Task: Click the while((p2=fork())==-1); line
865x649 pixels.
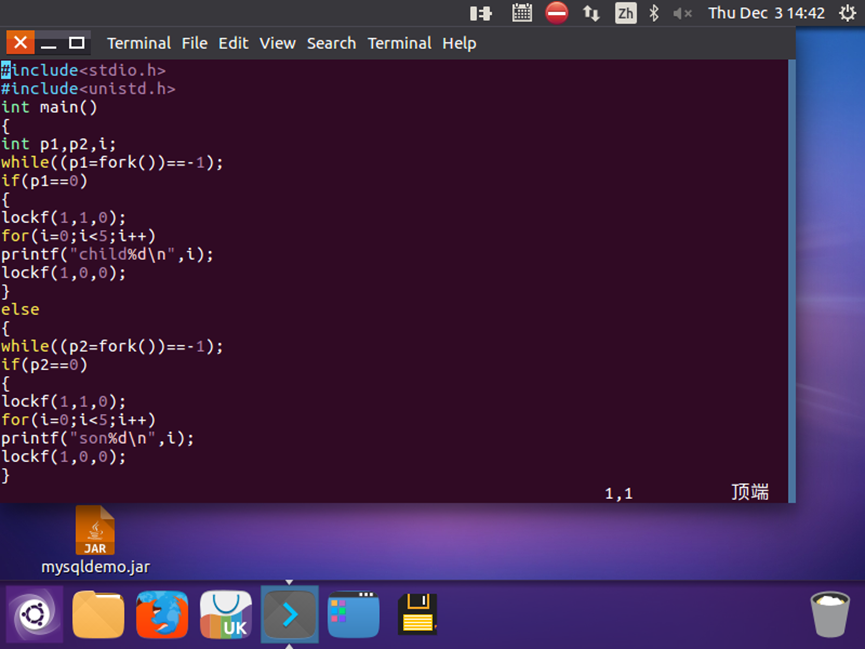Action: tap(112, 346)
